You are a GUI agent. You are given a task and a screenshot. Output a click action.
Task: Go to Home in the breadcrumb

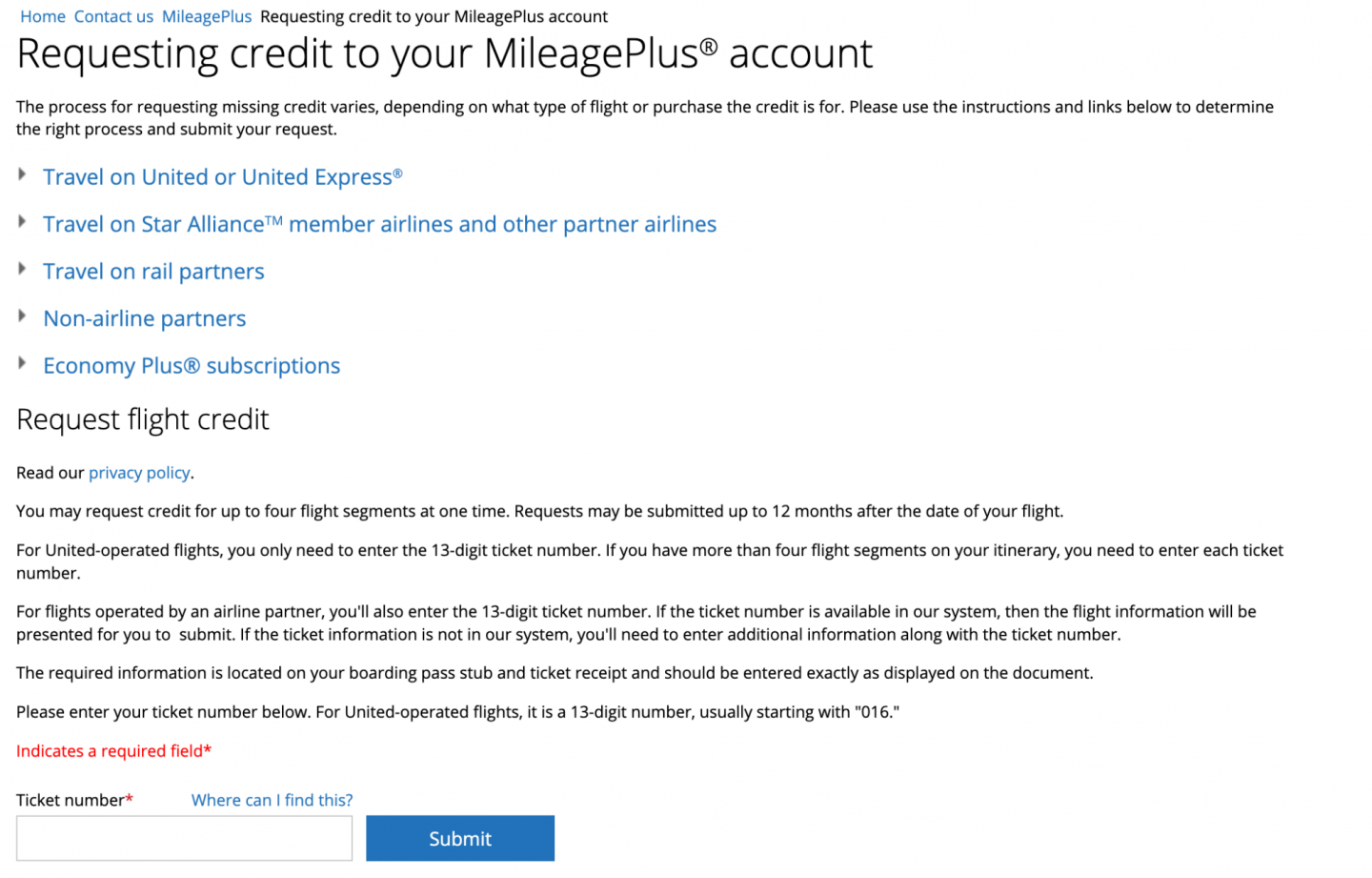[x=43, y=17]
